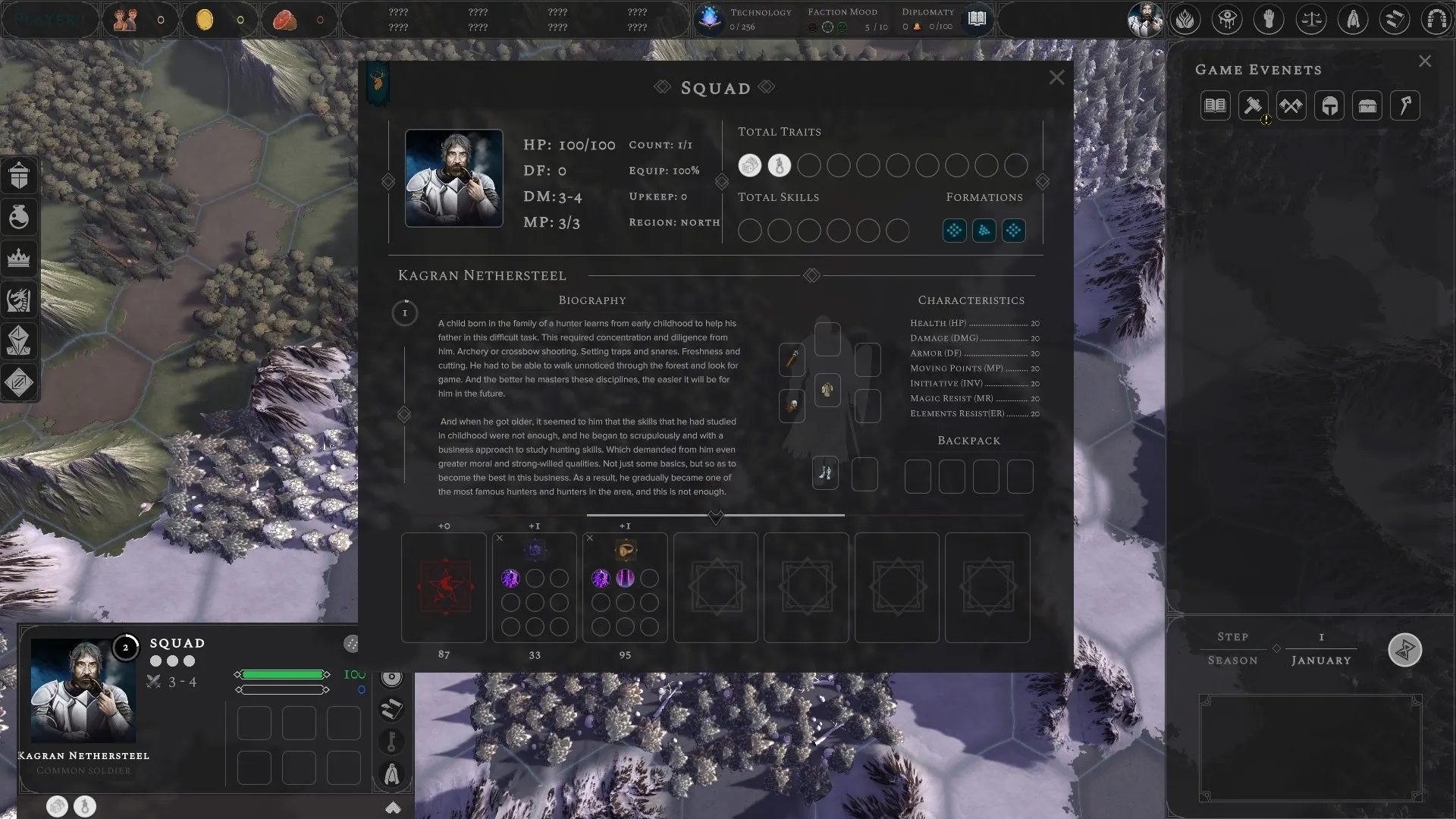Open the hammer events tab with alert
Viewport: 1456px width, 819px height.
[1253, 105]
